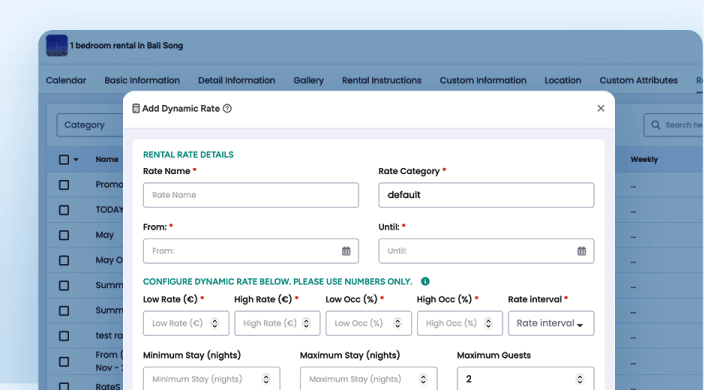Adjust the High Occ stepper arrows
Viewport: 704px width, 390px height.
[x=488, y=323]
